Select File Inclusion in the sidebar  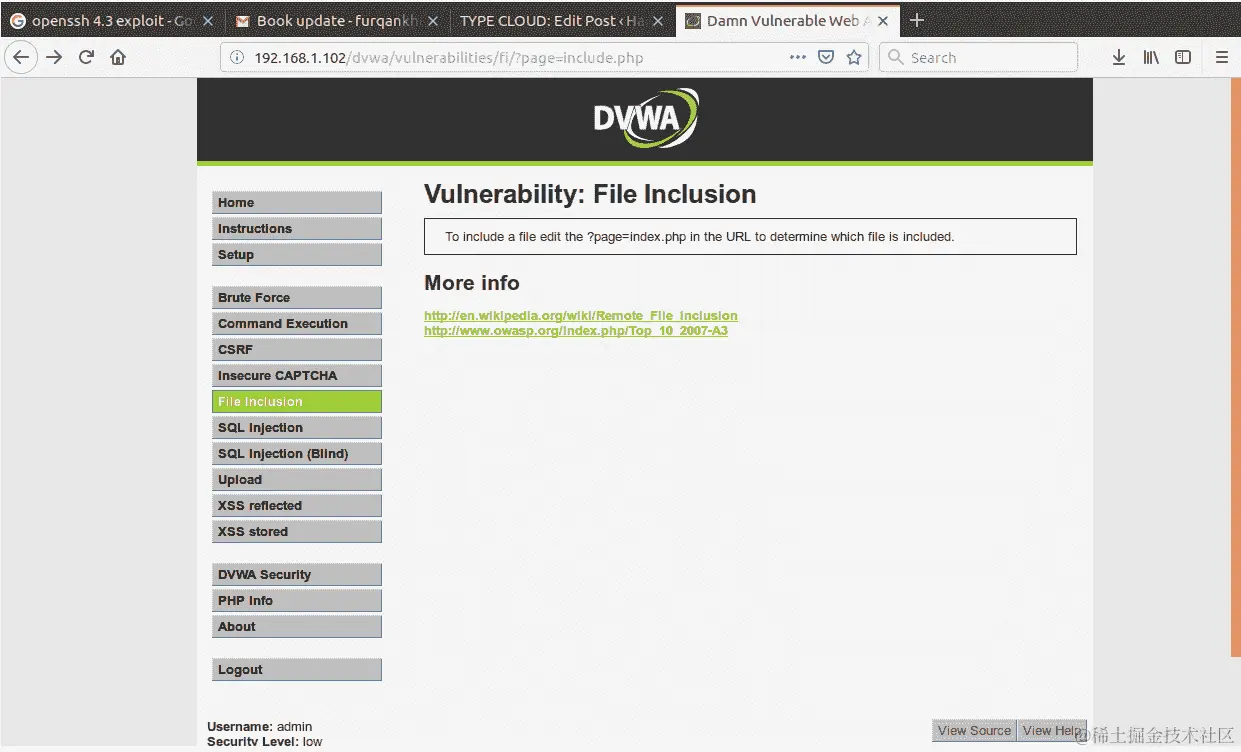297,401
